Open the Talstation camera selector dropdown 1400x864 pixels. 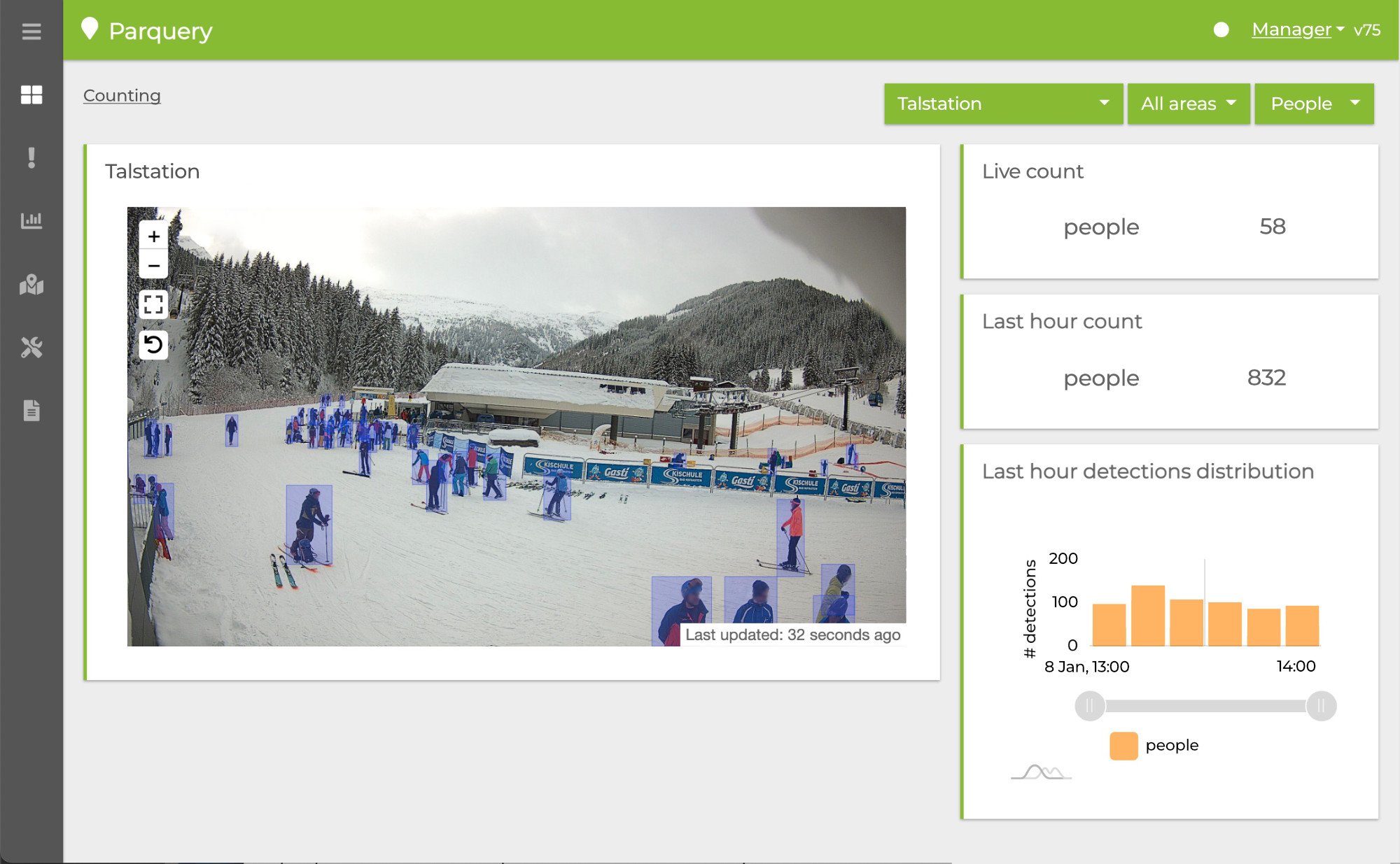click(1002, 104)
